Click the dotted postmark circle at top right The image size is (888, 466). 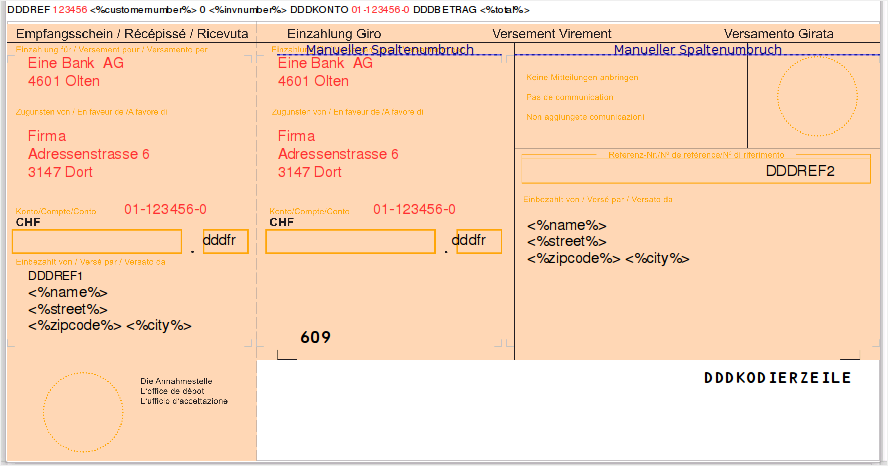pos(817,96)
